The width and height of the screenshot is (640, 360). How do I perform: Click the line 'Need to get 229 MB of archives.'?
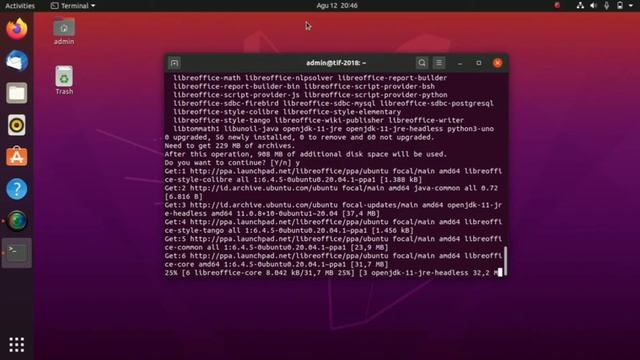(x=230, y=146)
